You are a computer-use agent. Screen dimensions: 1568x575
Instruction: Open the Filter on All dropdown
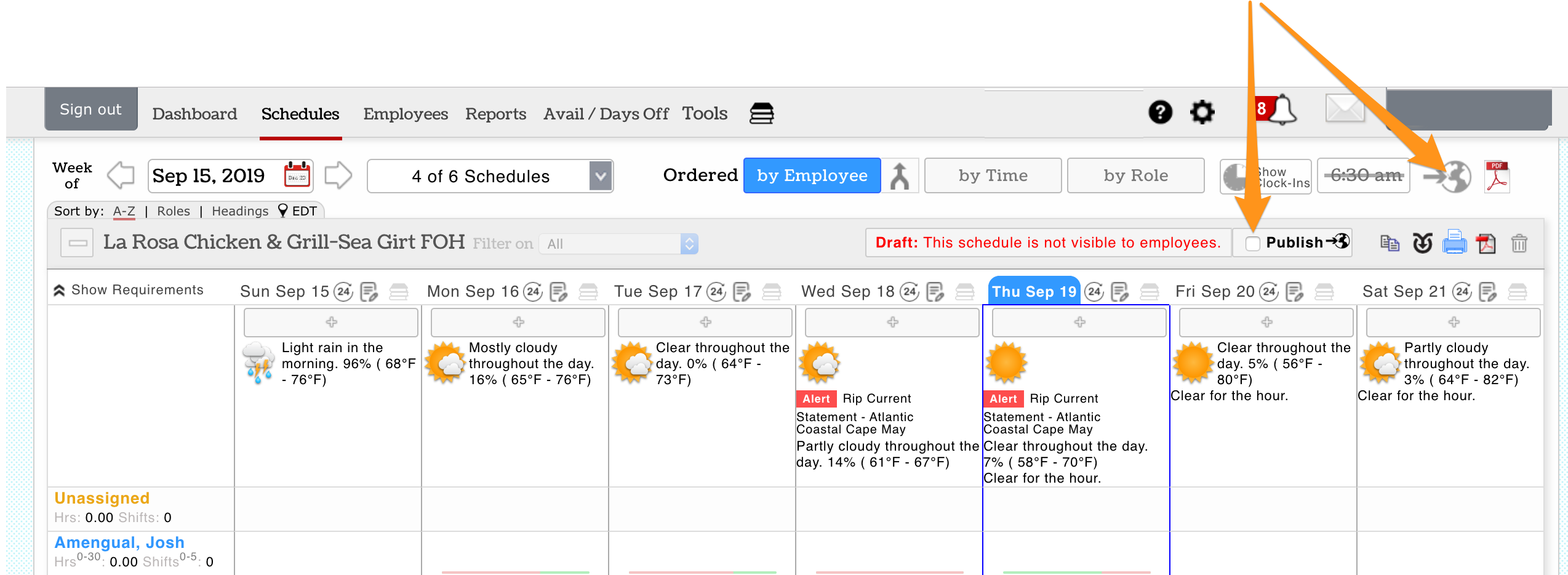click(x=618, y=244)
